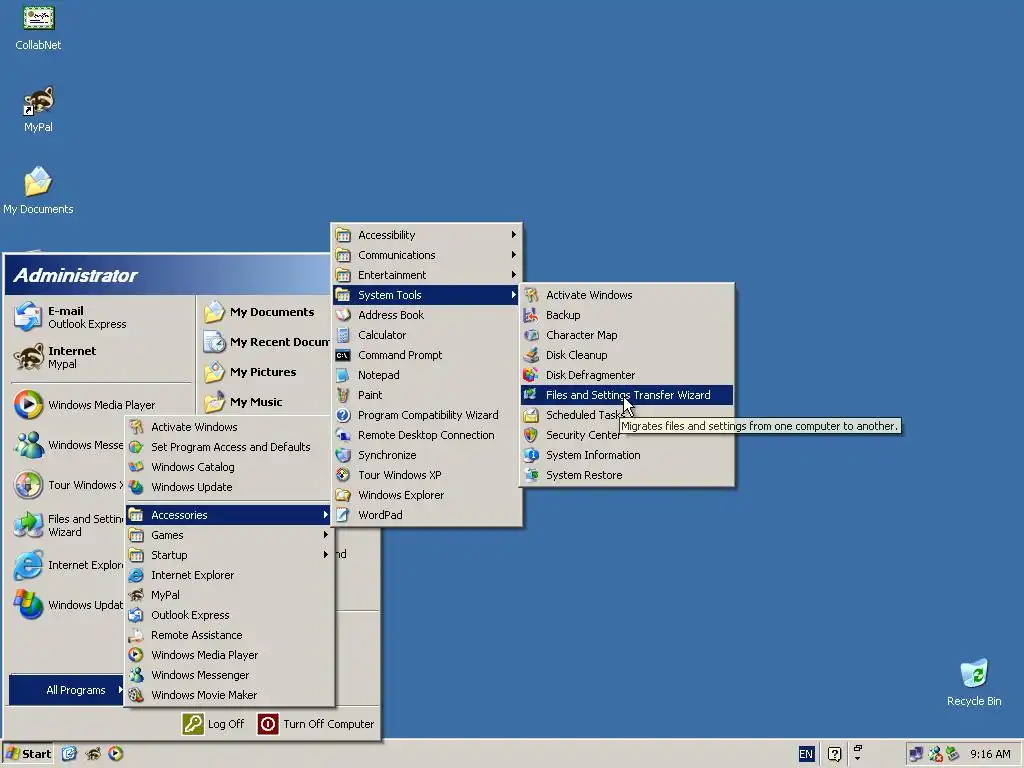Open the CollabNet desktop icon

tap(39, 27)
